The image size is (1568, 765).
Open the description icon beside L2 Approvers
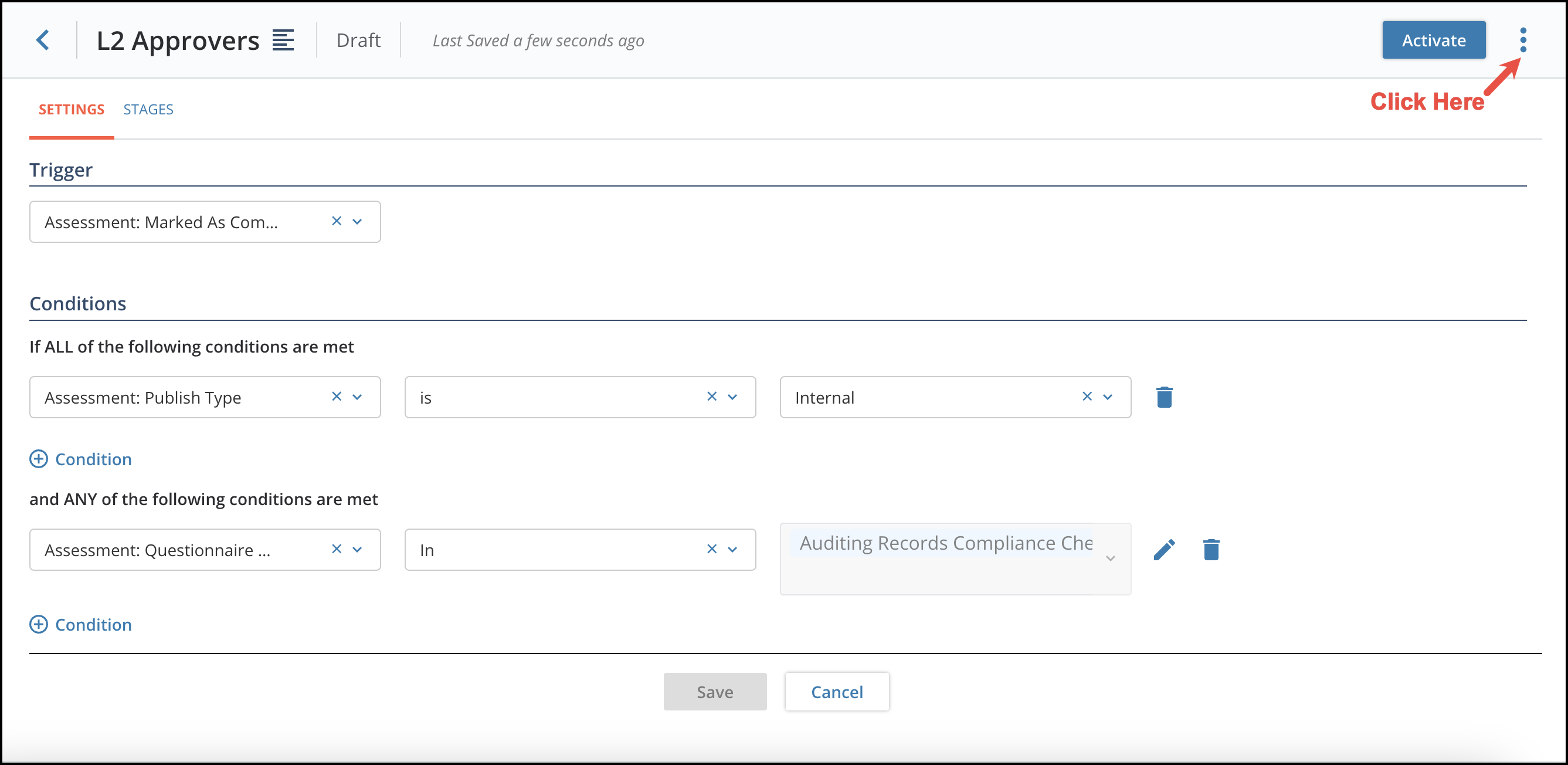coord(283,40)
